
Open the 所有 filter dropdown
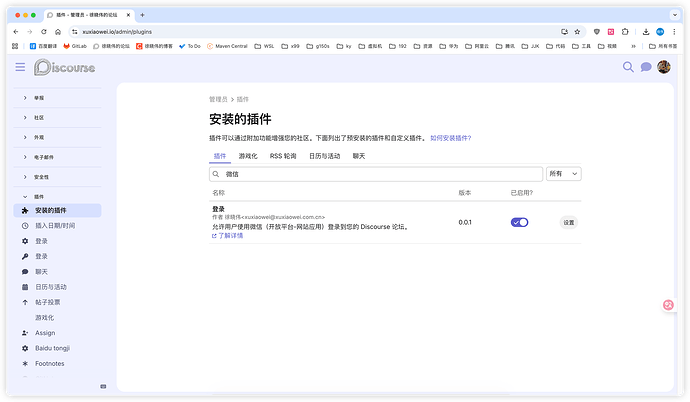[563, 174]
